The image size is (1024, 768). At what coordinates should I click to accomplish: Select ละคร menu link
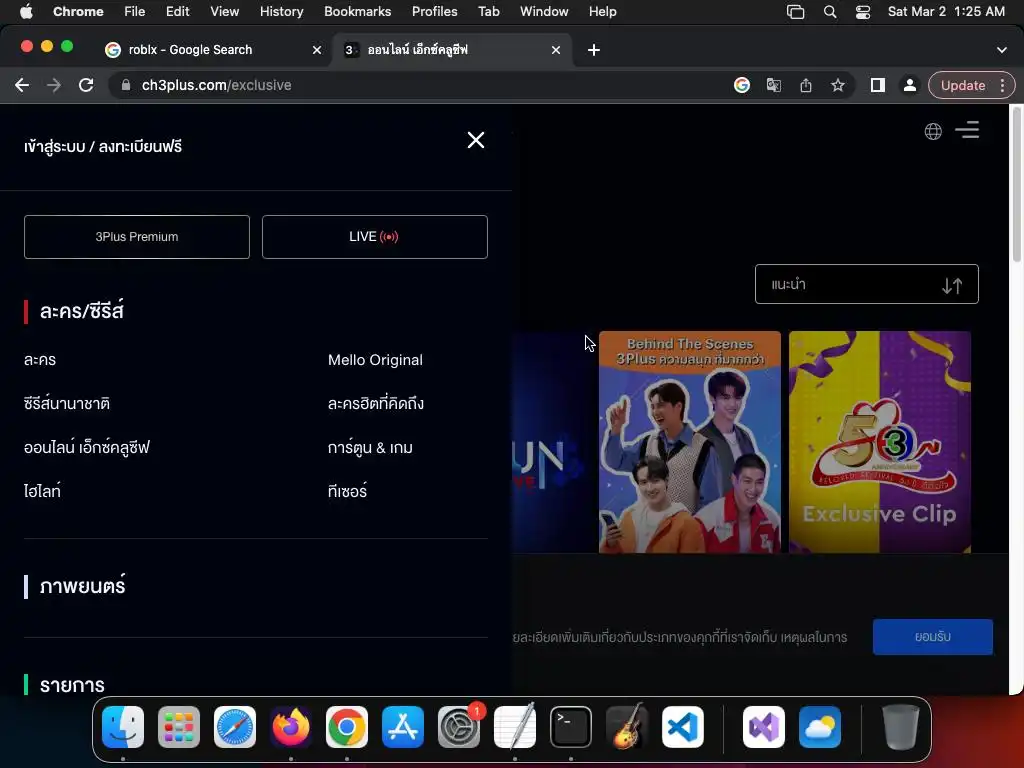(40, 360)
